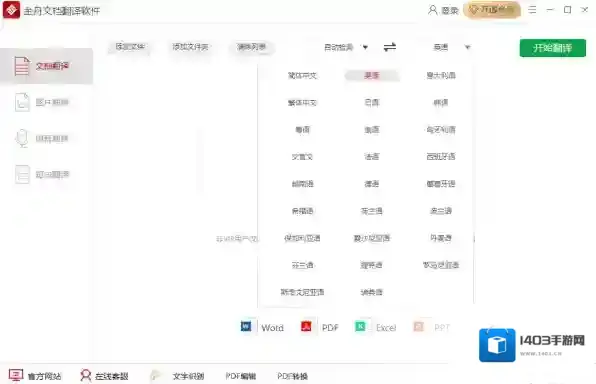Click the Word file type icon
This screenshot has height=384, width=596.
(x=246, y=327)
